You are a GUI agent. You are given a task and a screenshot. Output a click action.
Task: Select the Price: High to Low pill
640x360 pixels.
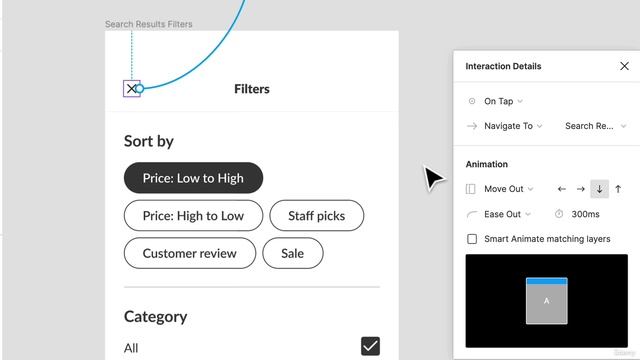(193, 216)
